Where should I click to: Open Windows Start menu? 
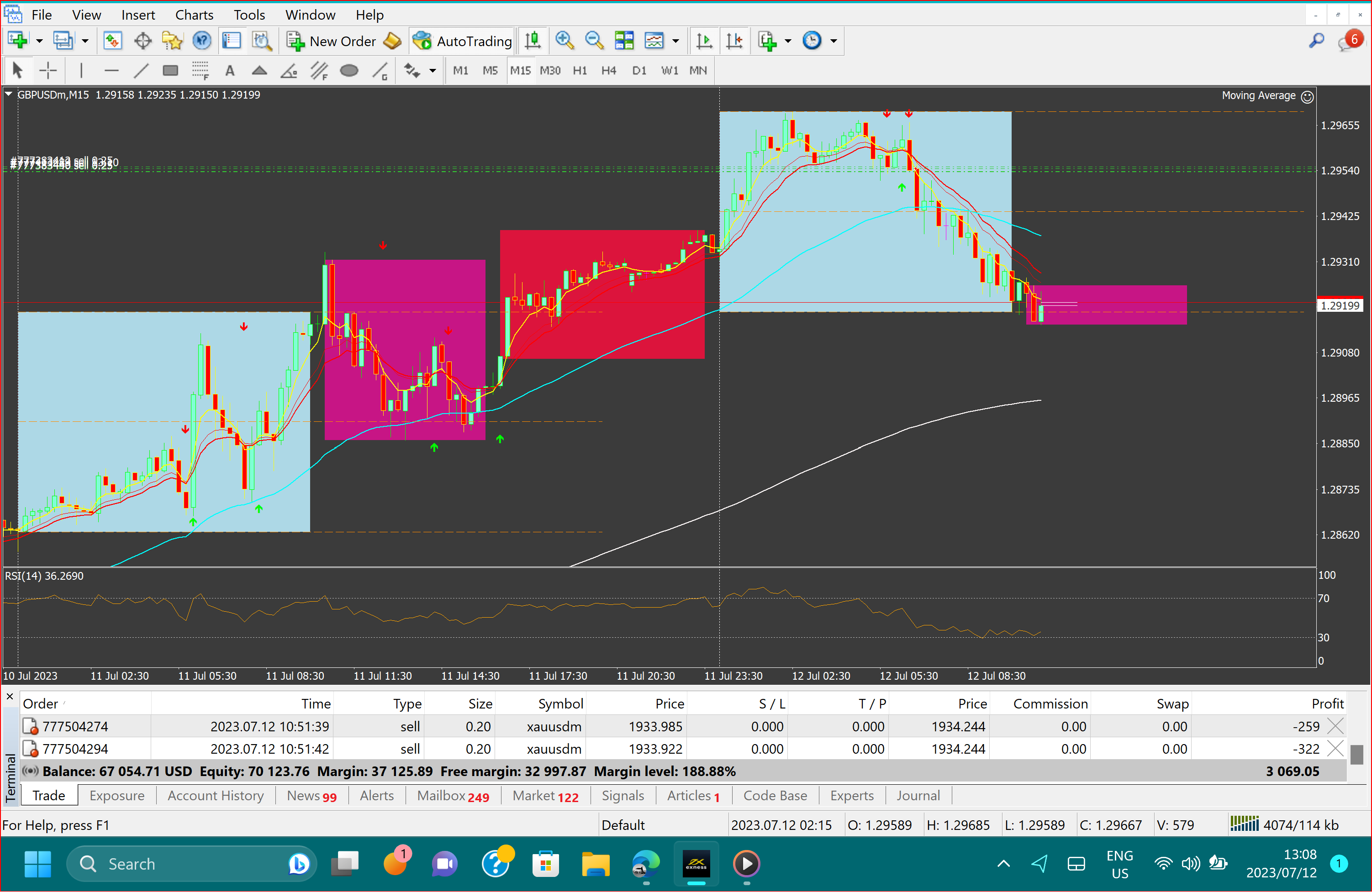38,863
